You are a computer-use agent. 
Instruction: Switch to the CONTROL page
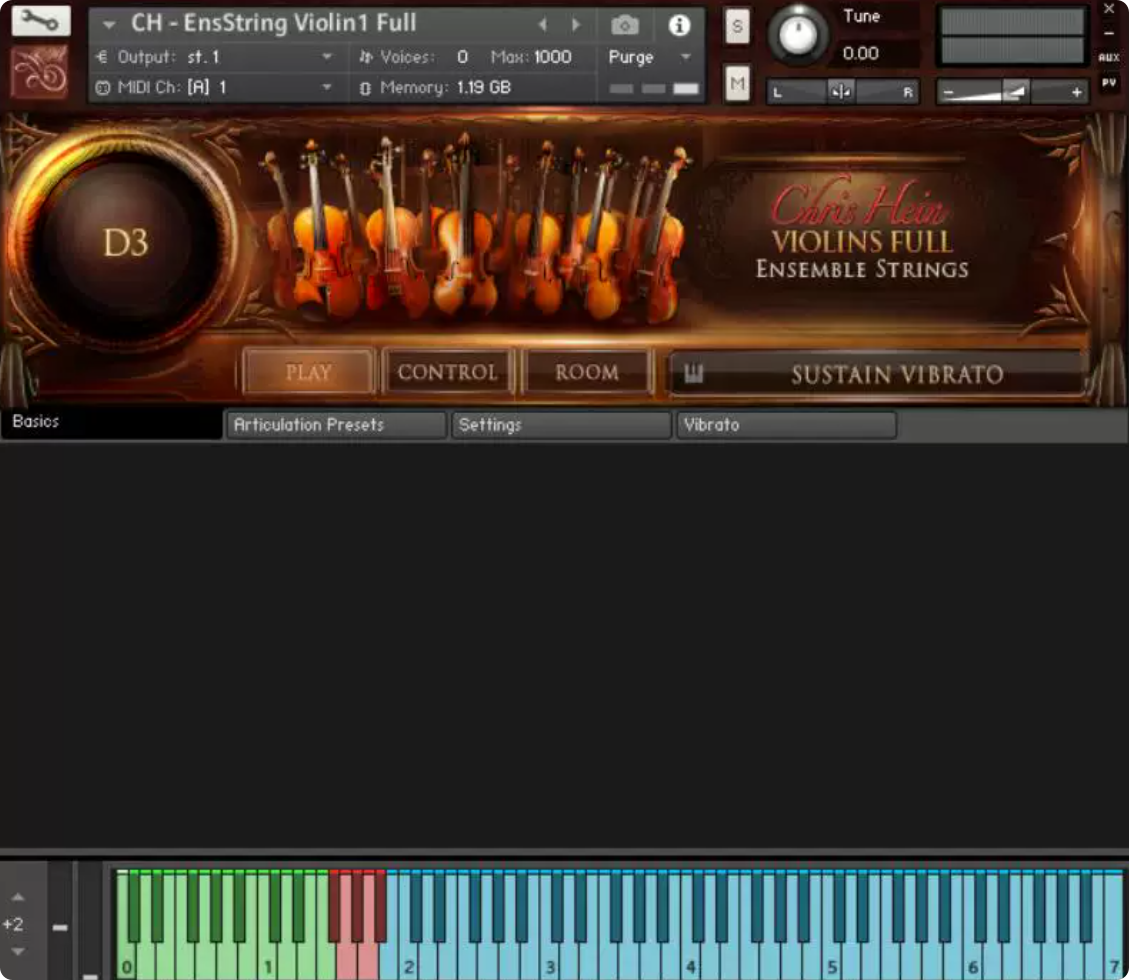pos(447,372)
